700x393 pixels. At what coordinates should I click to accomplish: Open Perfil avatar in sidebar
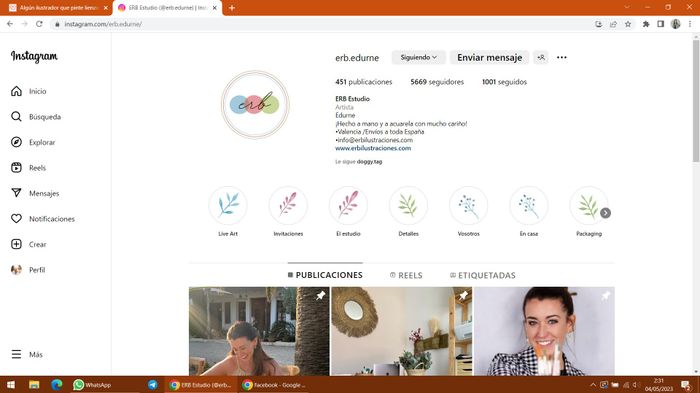[x=17, y=270]
